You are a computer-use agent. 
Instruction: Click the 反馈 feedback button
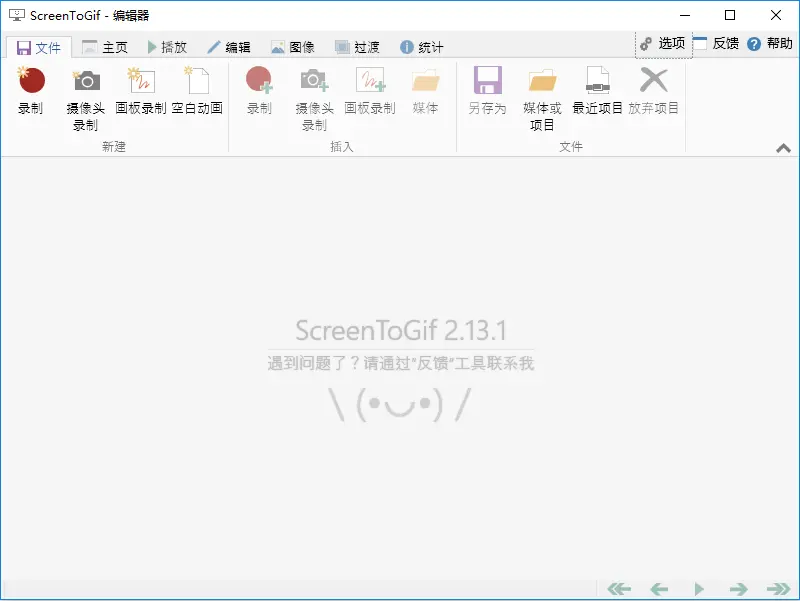pos(717,43)
